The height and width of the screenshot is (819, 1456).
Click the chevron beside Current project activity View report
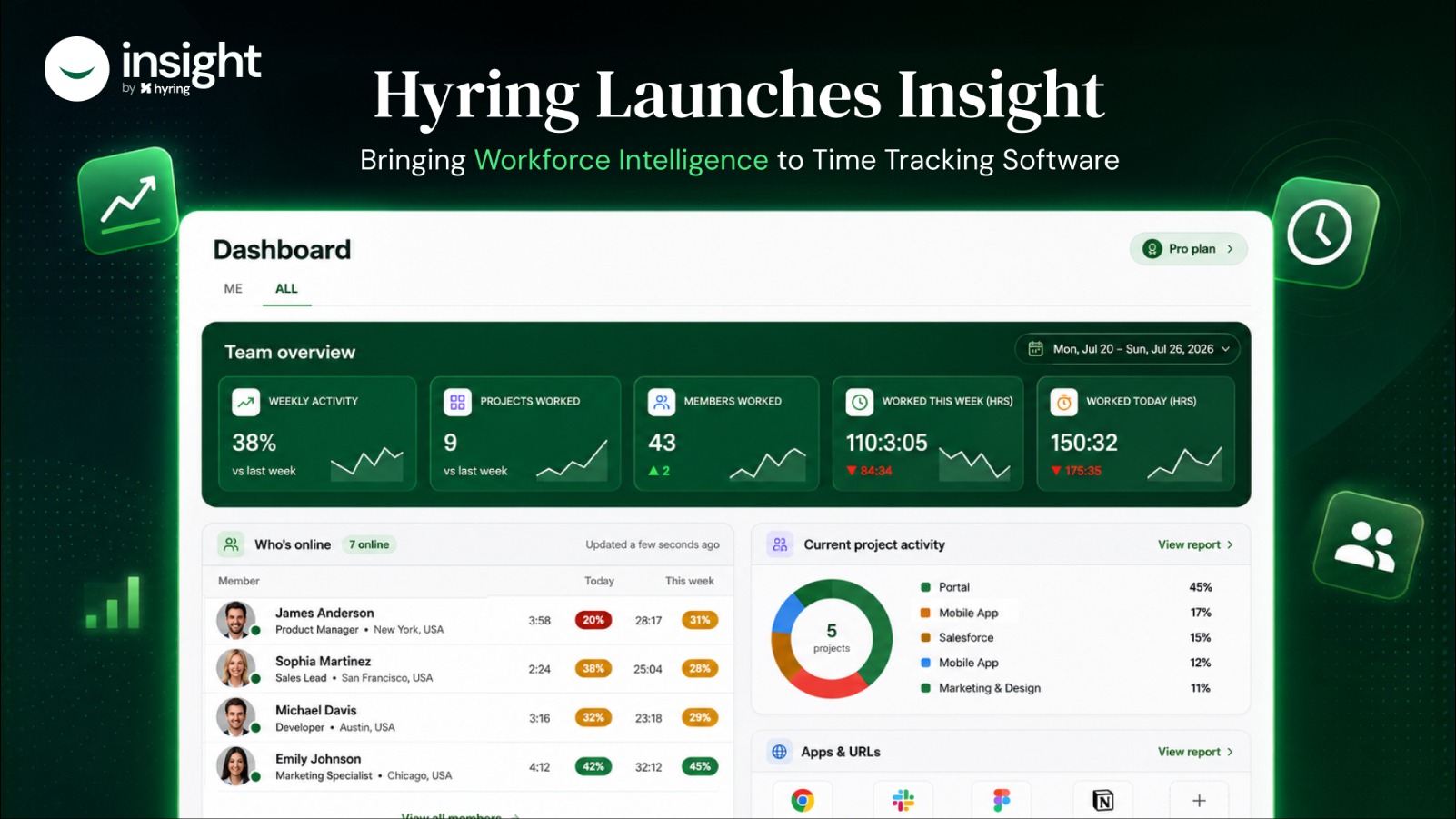point(1230,544)
